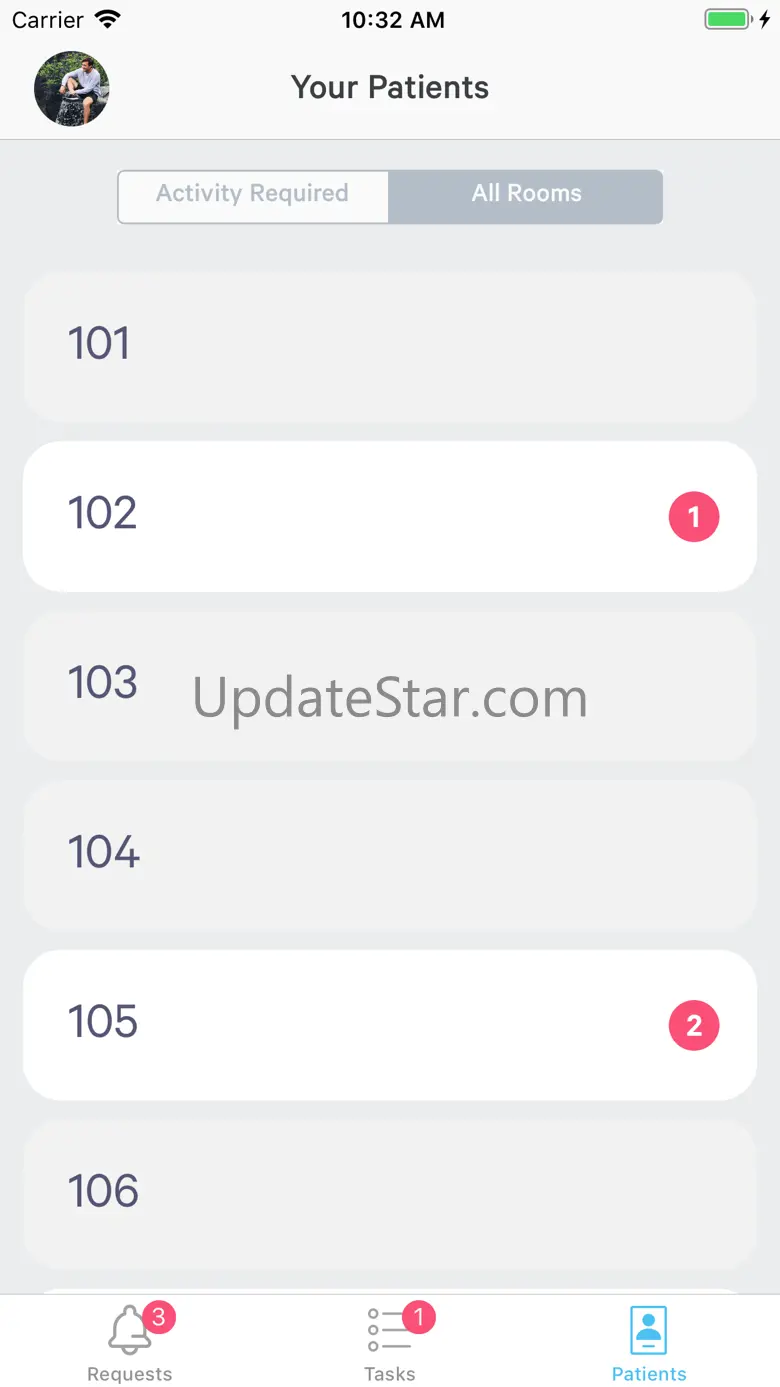Select the Patients person icon
This screenshot has width=780, height=1387.
coord(649,1331)
